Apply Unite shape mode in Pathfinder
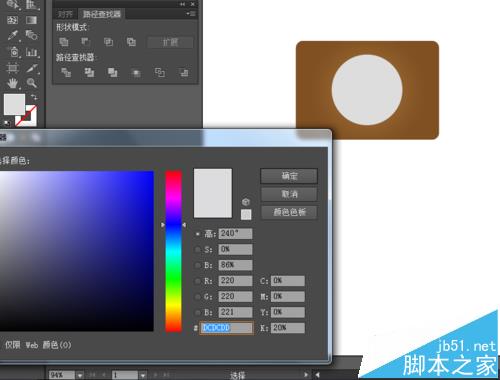Viewport: 500px width, 380px height. pos(64,42)
